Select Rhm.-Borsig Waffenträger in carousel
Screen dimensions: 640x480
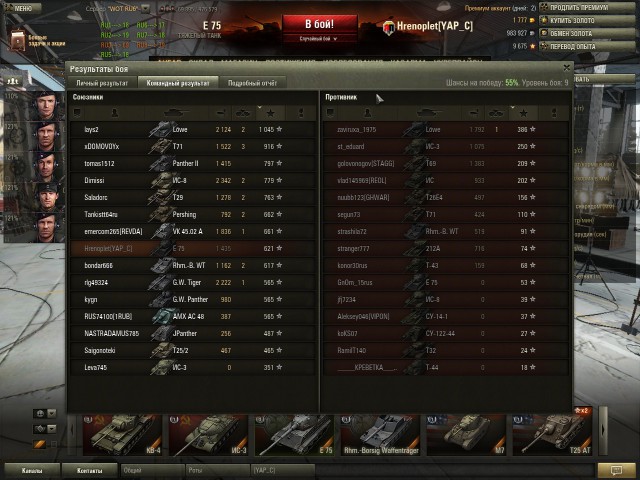[380, 435]
